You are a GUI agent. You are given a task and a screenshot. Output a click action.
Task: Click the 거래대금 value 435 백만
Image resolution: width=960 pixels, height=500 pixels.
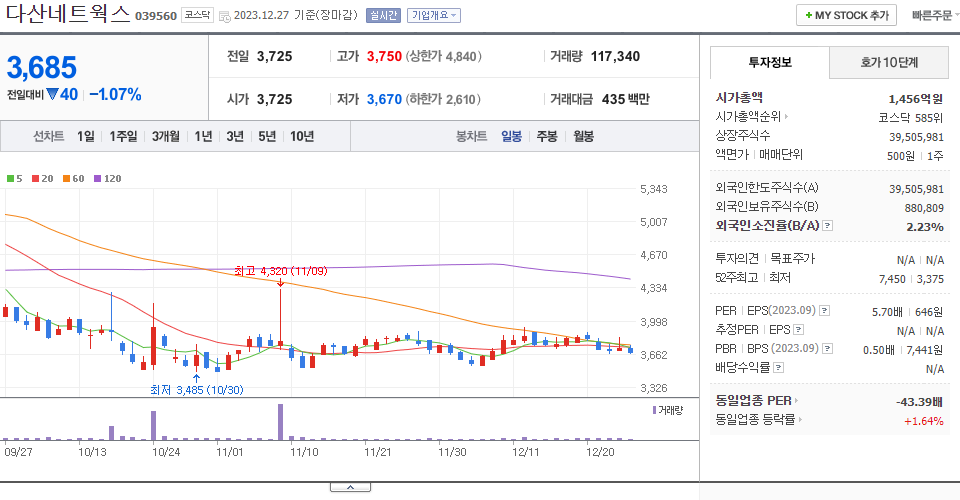626,99
